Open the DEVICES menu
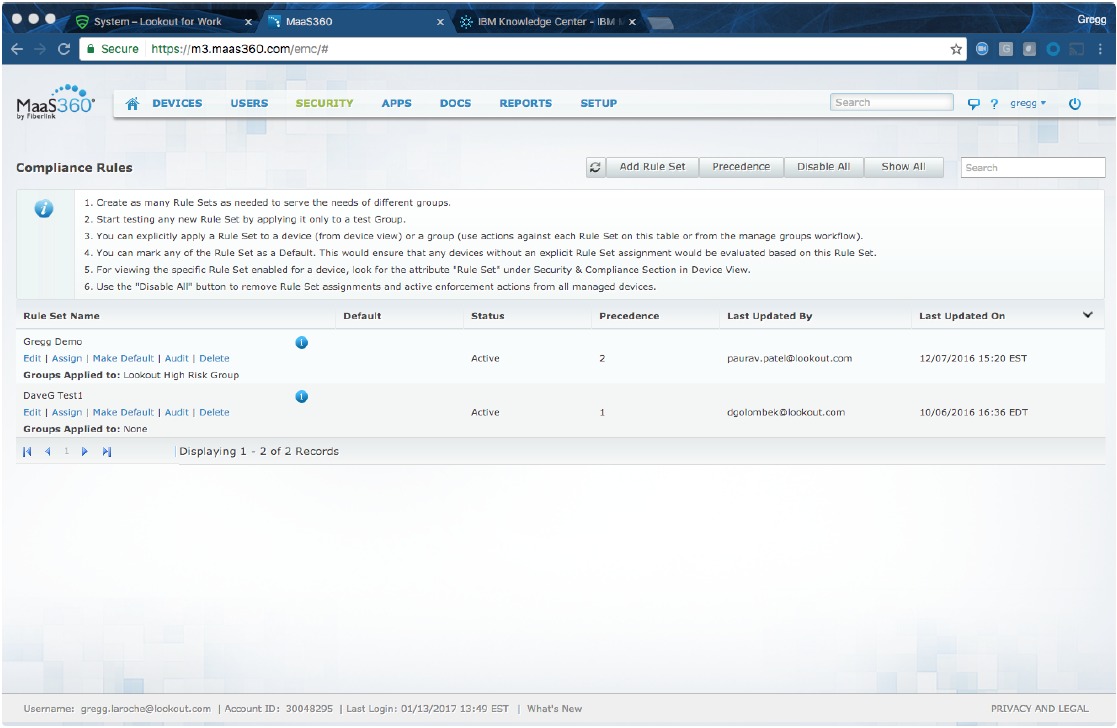Screen dimensions: 1117x728 pos(177,103)
